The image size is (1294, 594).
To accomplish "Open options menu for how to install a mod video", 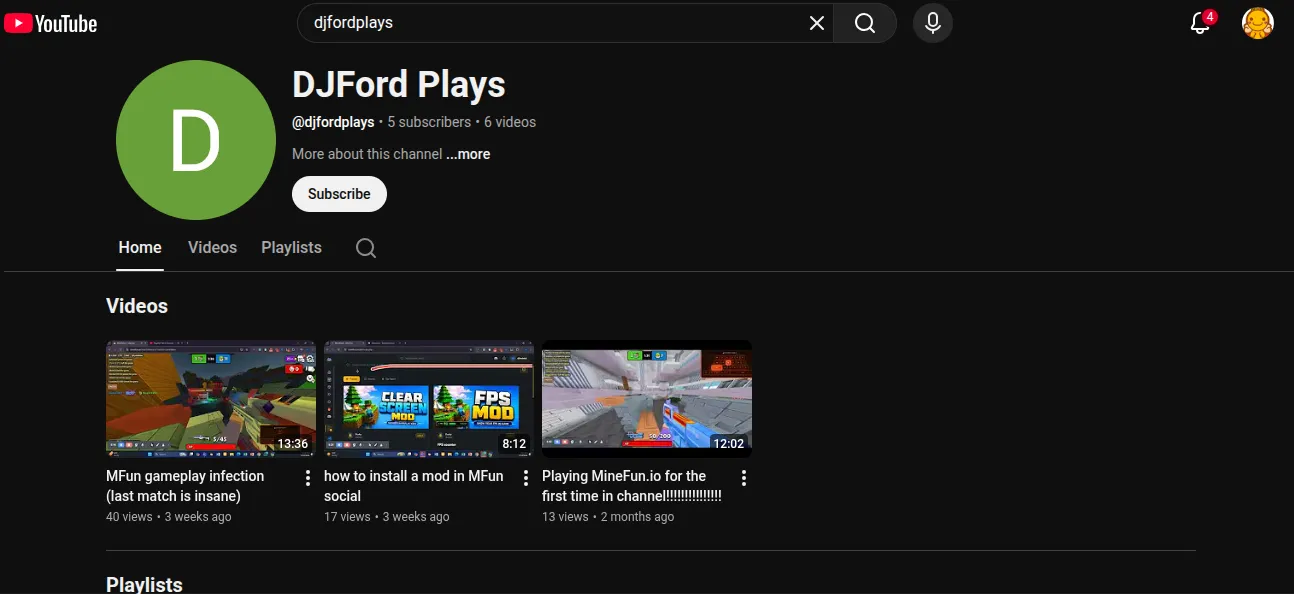I will (526, 478).
